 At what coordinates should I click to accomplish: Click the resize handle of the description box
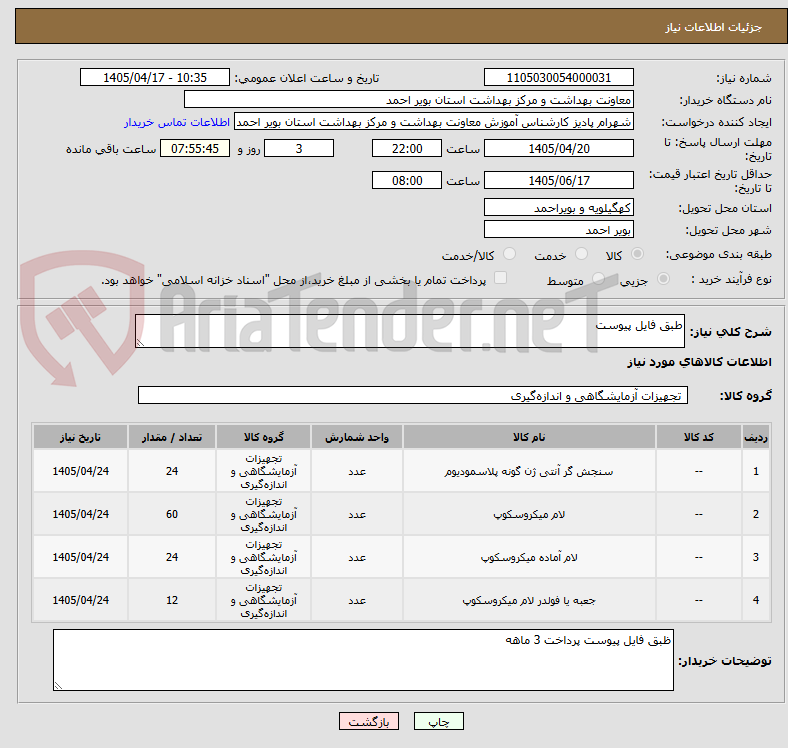tap(140, 342)
